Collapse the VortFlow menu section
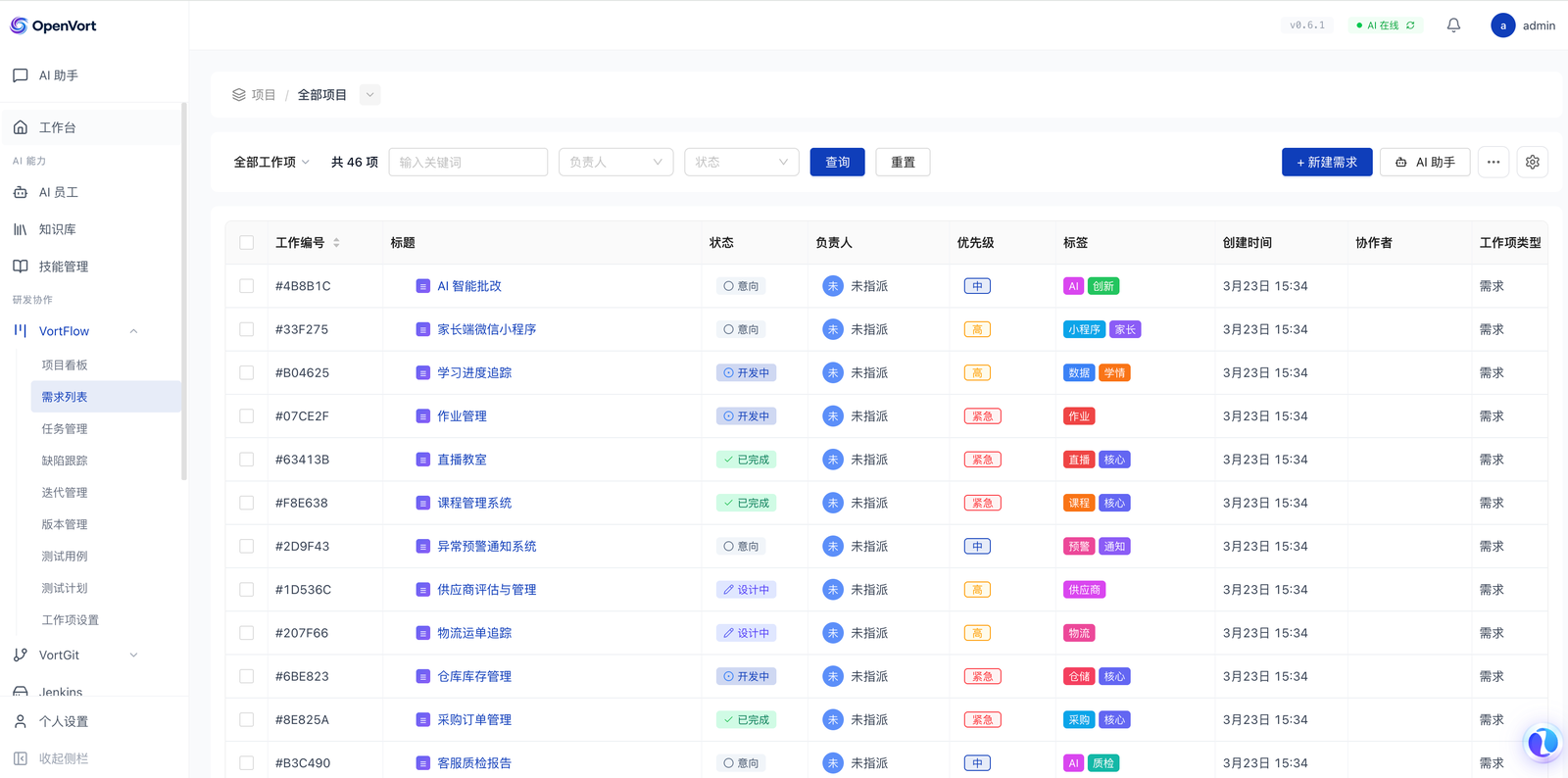This screenshot has width=1568, height=778. click(133, 331)
